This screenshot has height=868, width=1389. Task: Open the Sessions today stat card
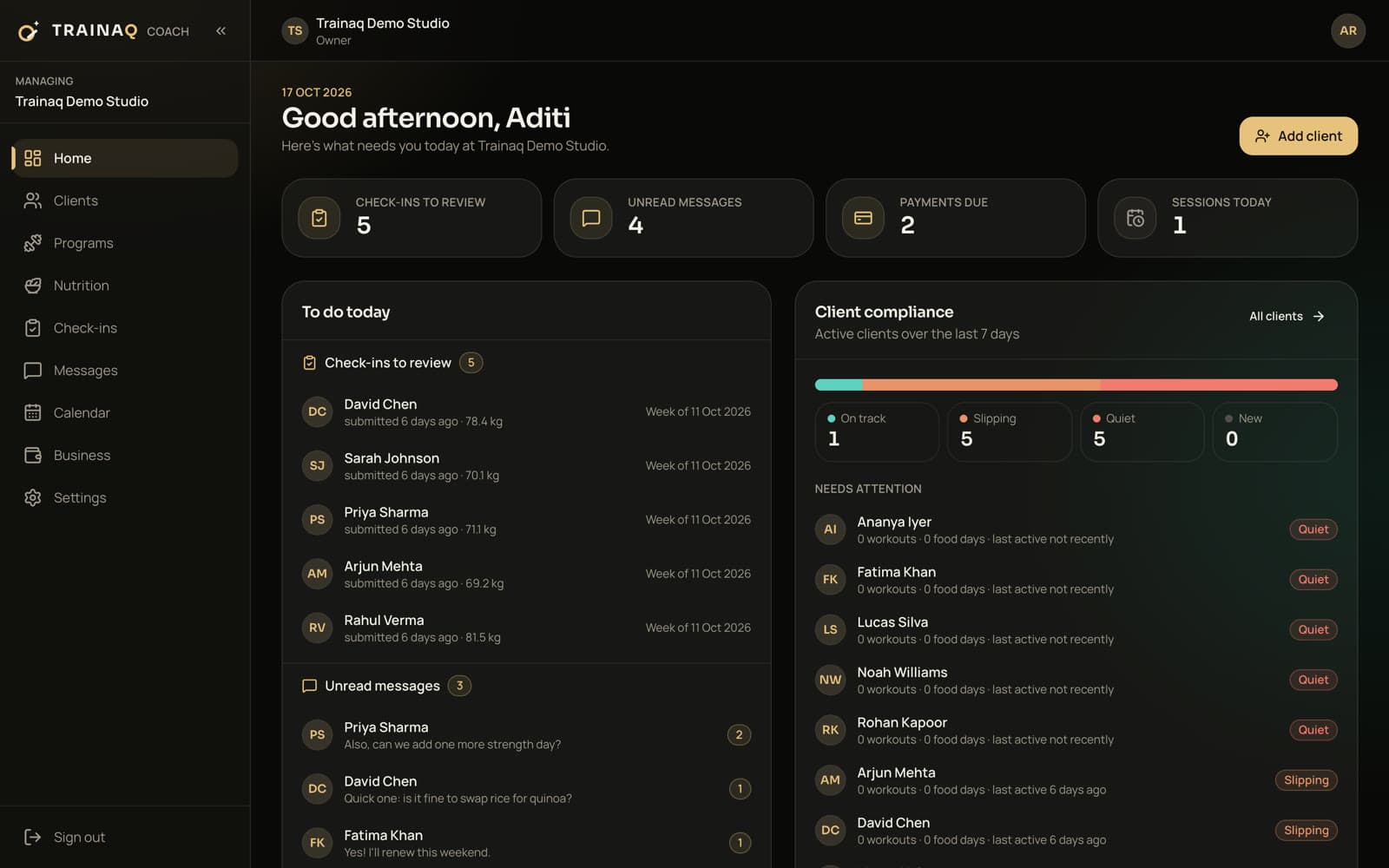(1228, 218)
